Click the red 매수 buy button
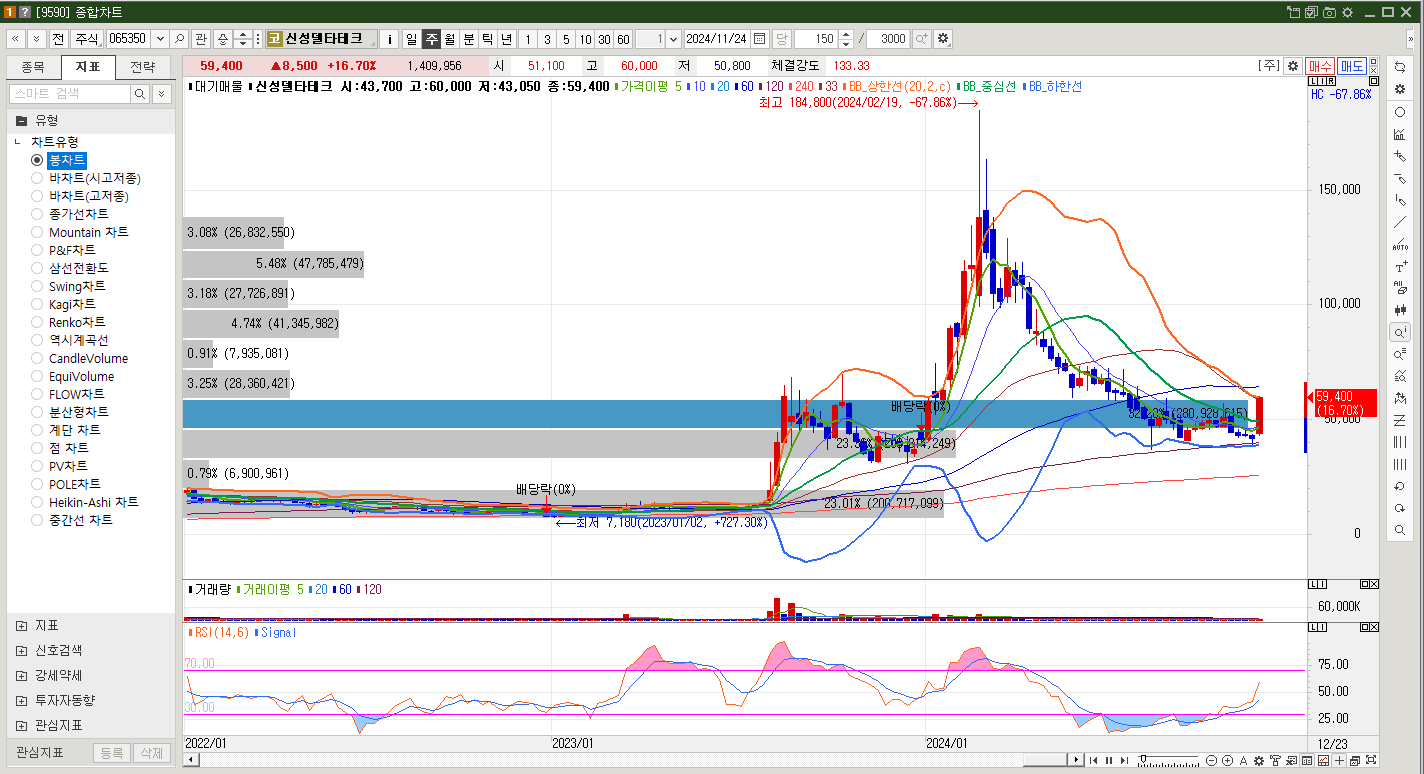 (1320, 65)
